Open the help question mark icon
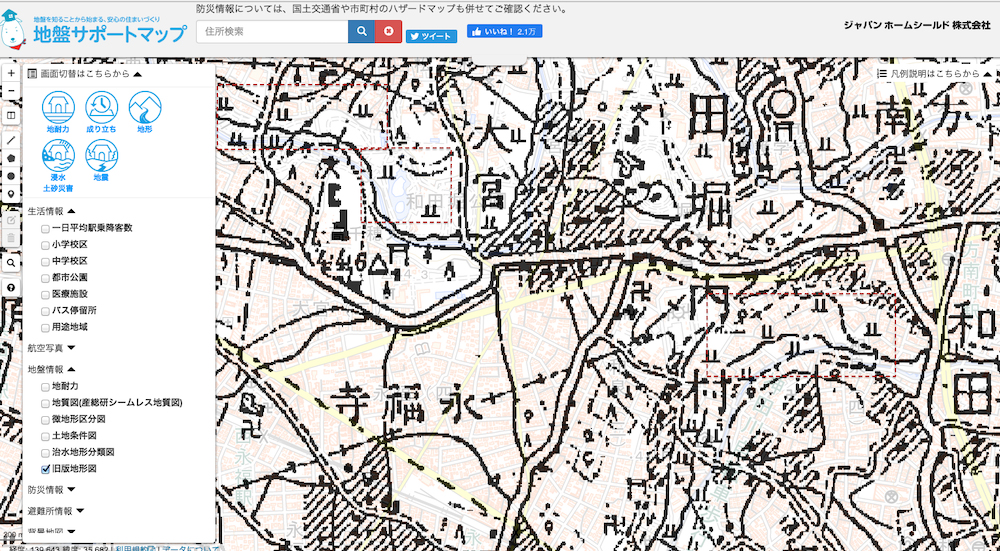The image size is (1000, 551). pyautogui.click(x=11, y=288)
